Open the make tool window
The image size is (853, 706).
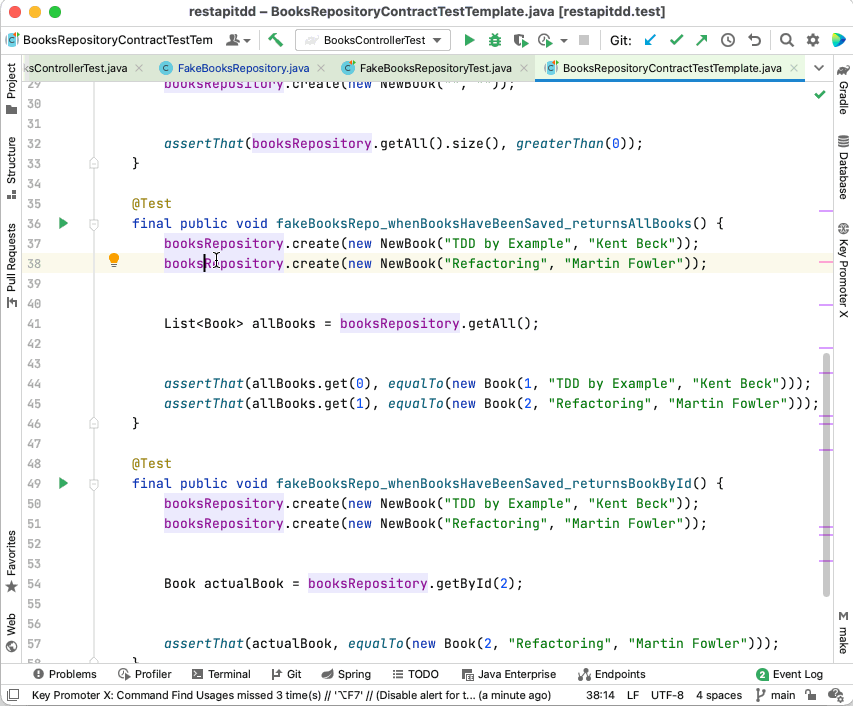click(x=843, y=633)
